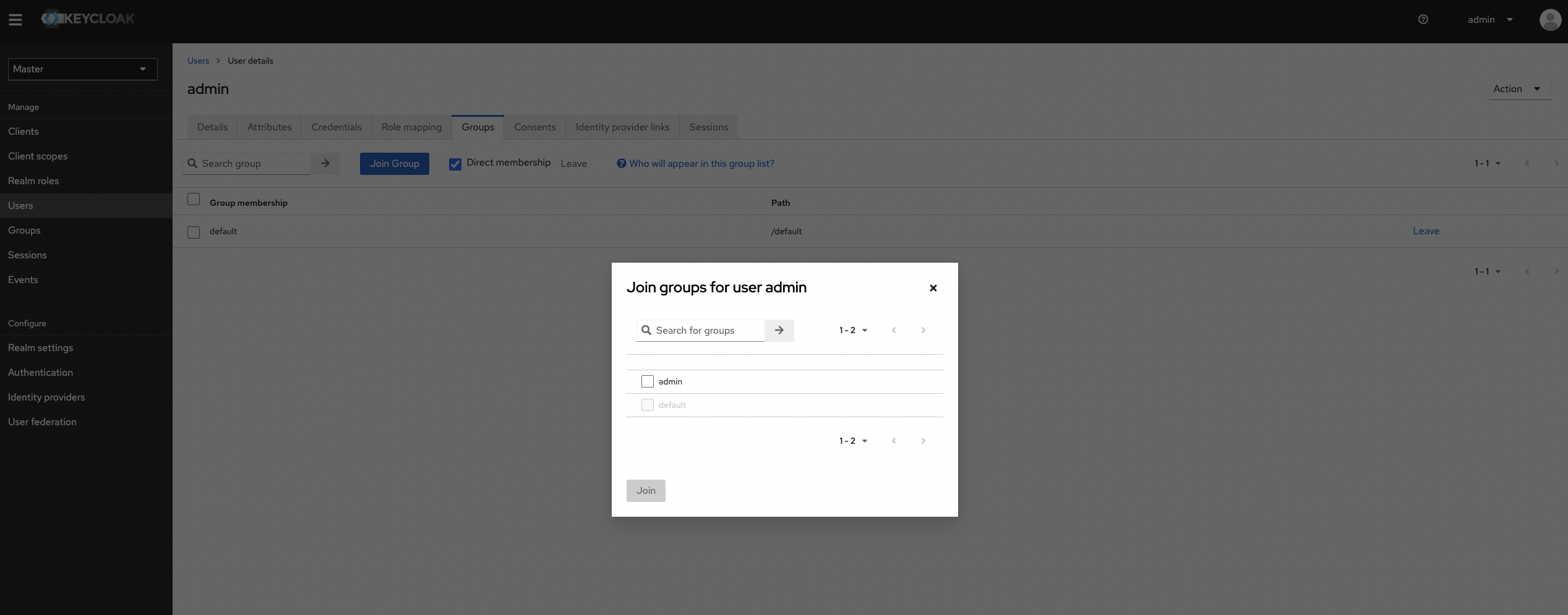Open the 1-2 per-page dropdown in dialog

[853, 330]
